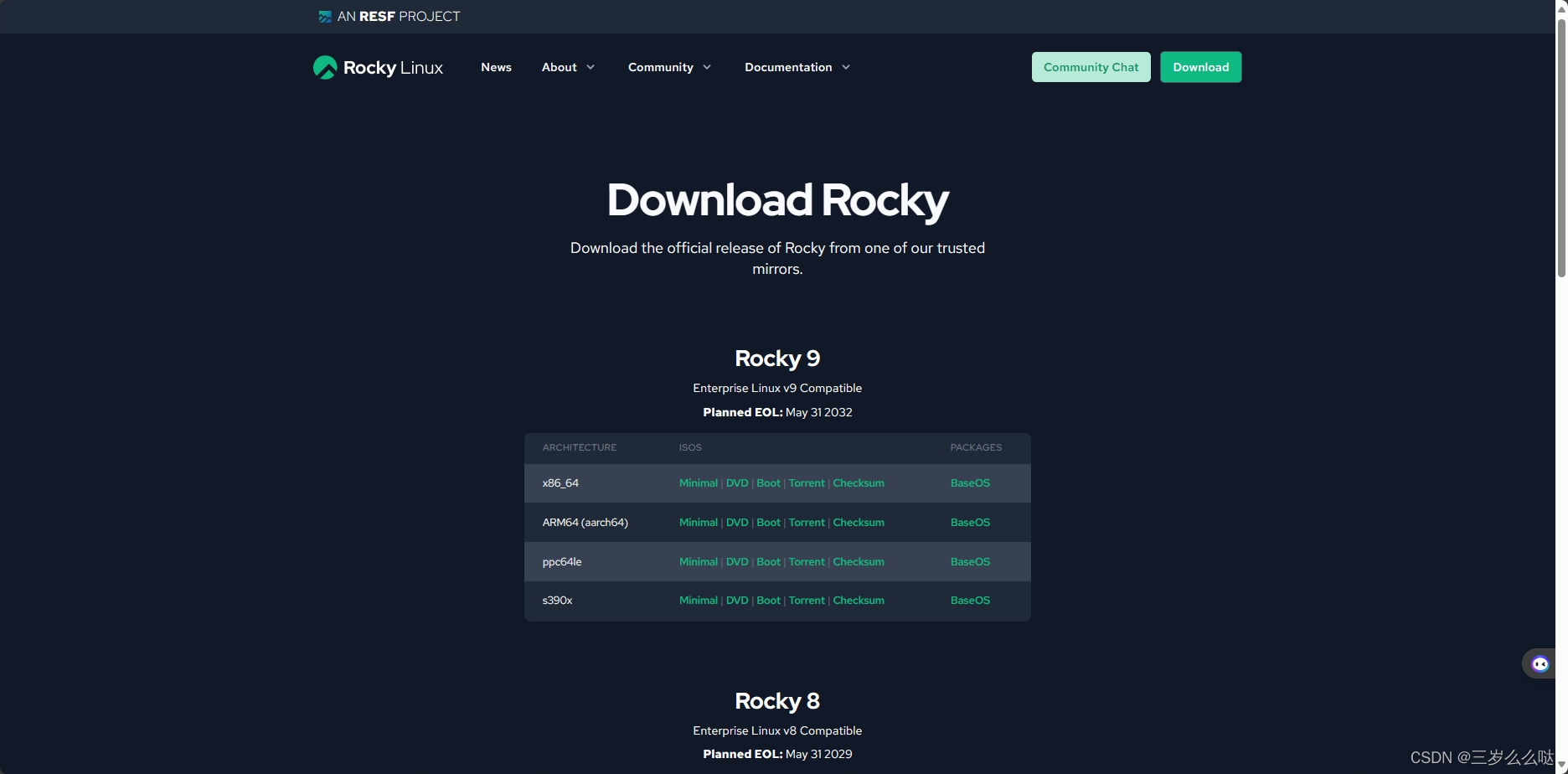Download DVD ISO for x86_64
1568x774 pixels.
(x=737, y=483)
